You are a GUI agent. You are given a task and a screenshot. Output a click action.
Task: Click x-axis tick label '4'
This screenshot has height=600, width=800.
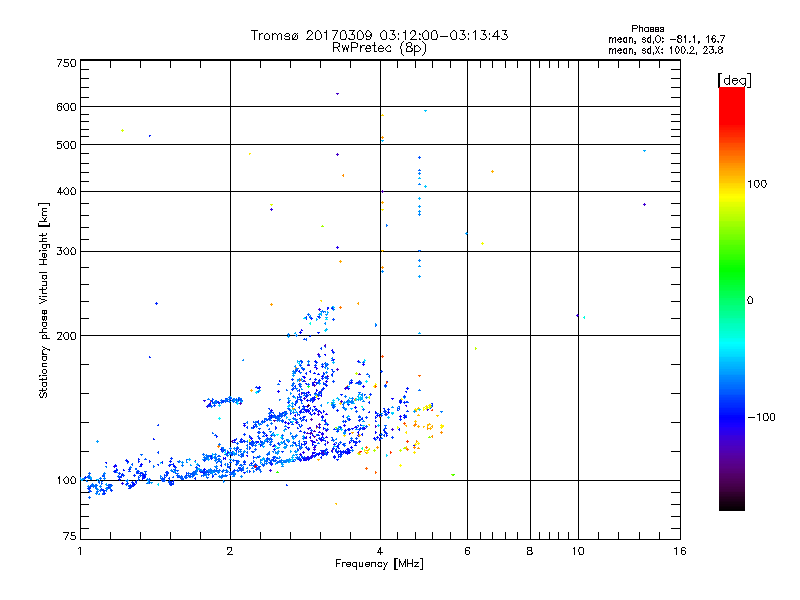(x=380, y=551)
